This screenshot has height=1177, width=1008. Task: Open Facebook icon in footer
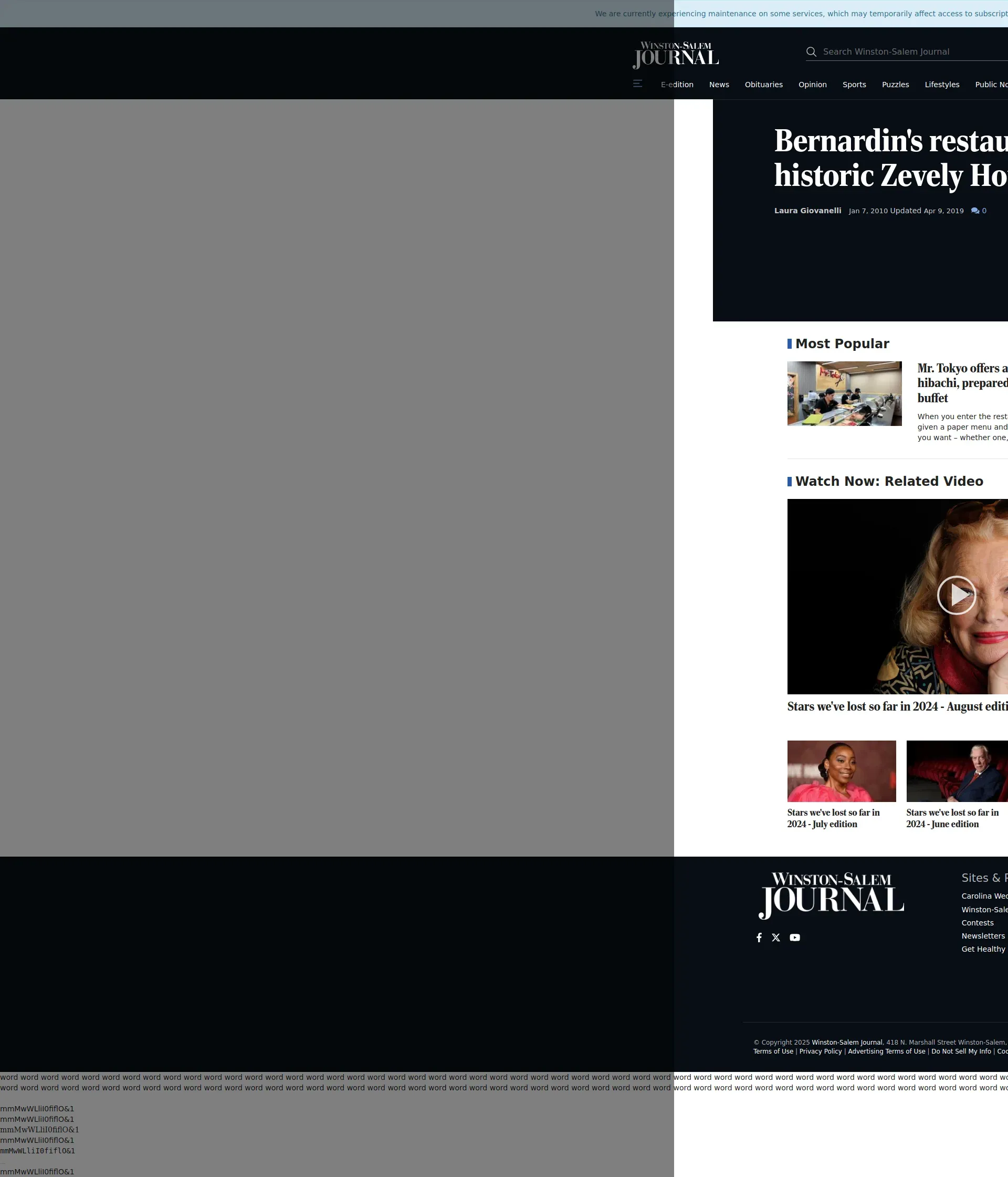759,938
